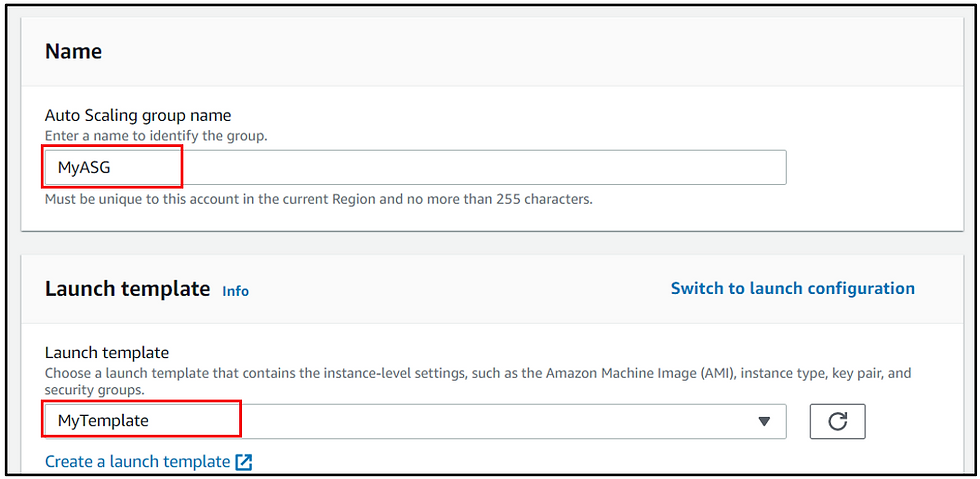Select the MyTemplate value text in dropdown

[103, 421]
